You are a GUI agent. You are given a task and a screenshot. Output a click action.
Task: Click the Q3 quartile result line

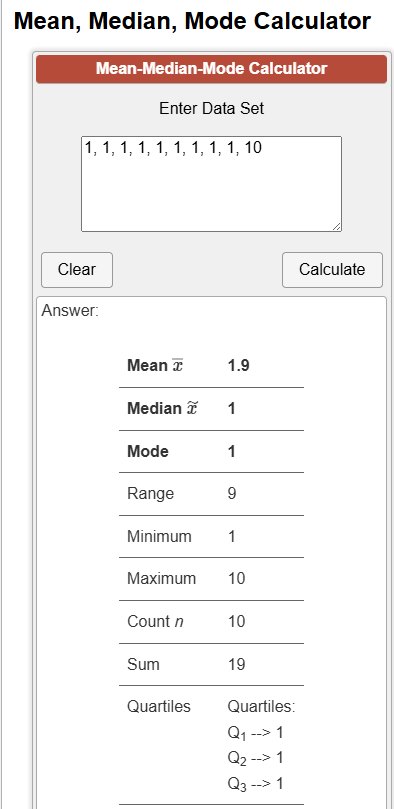pyautogui.click(x=256, y=785)
